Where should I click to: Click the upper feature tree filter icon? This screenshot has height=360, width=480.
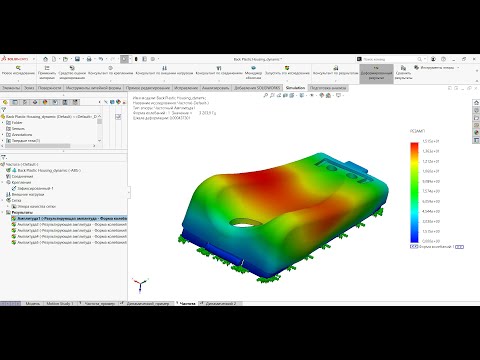click(4, 110)
